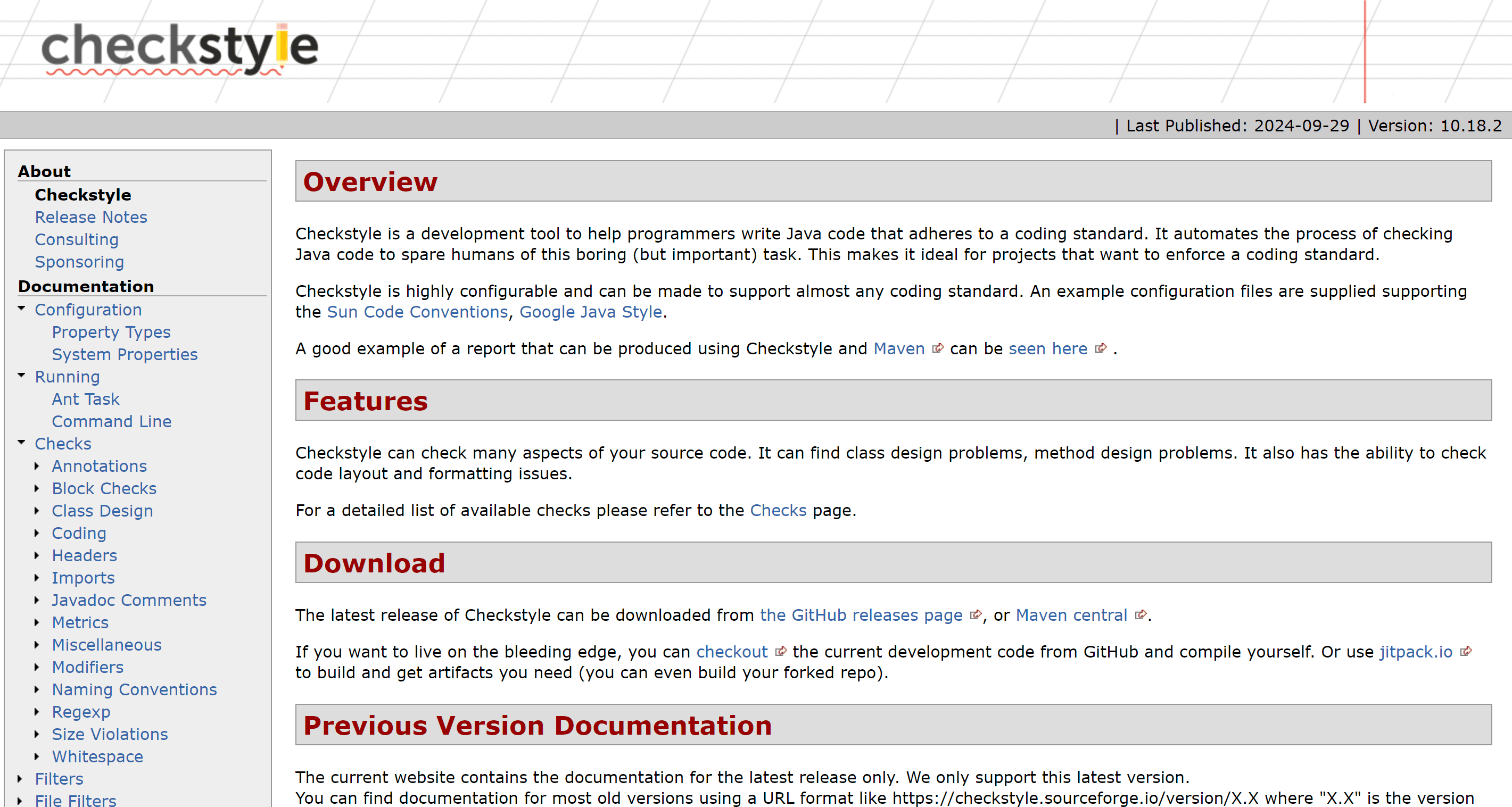
Task: Click external icon after jitpack.io
Action: tap(1466, 652)
